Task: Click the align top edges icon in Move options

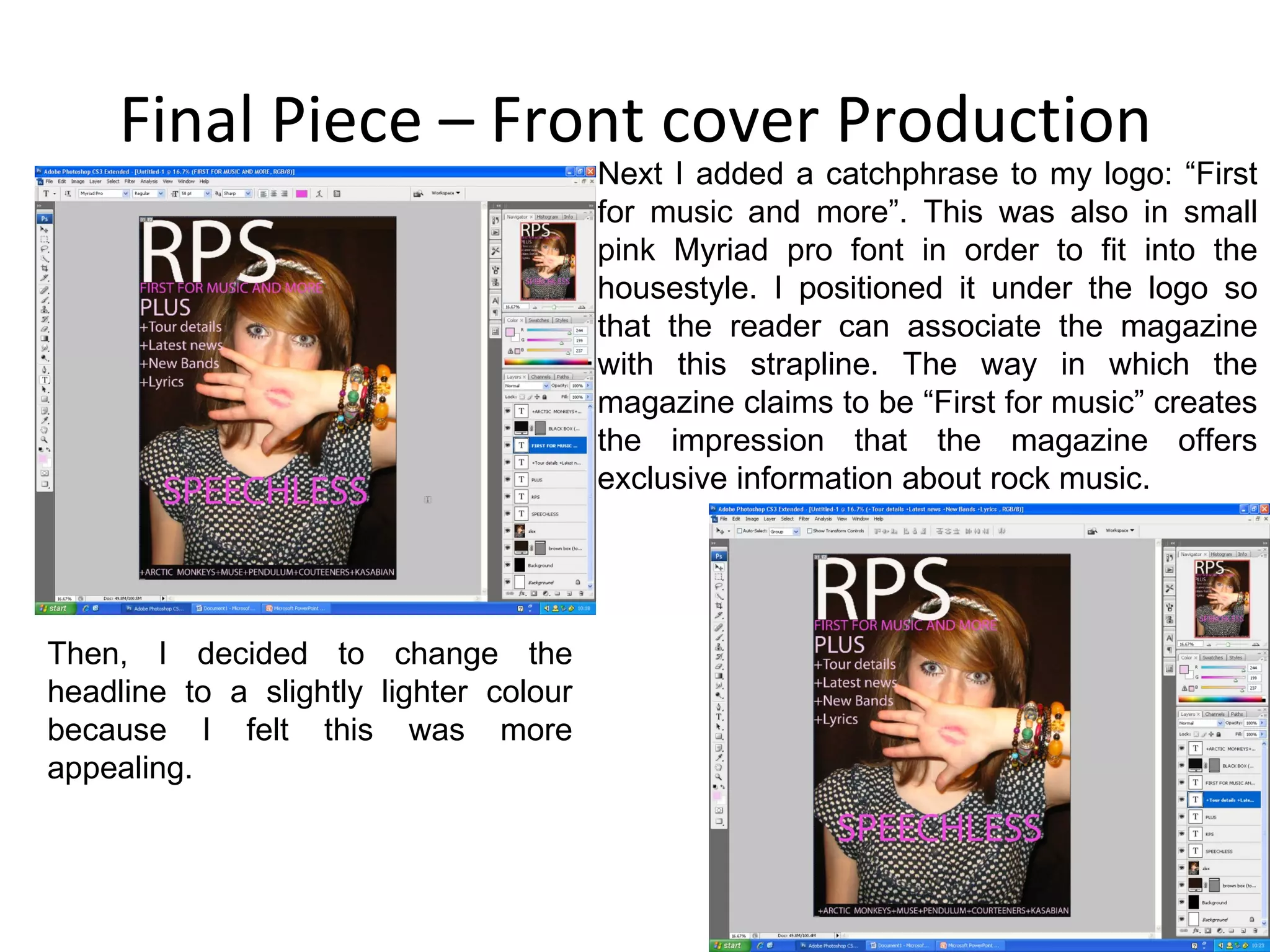Action: (x=877, y=531)
